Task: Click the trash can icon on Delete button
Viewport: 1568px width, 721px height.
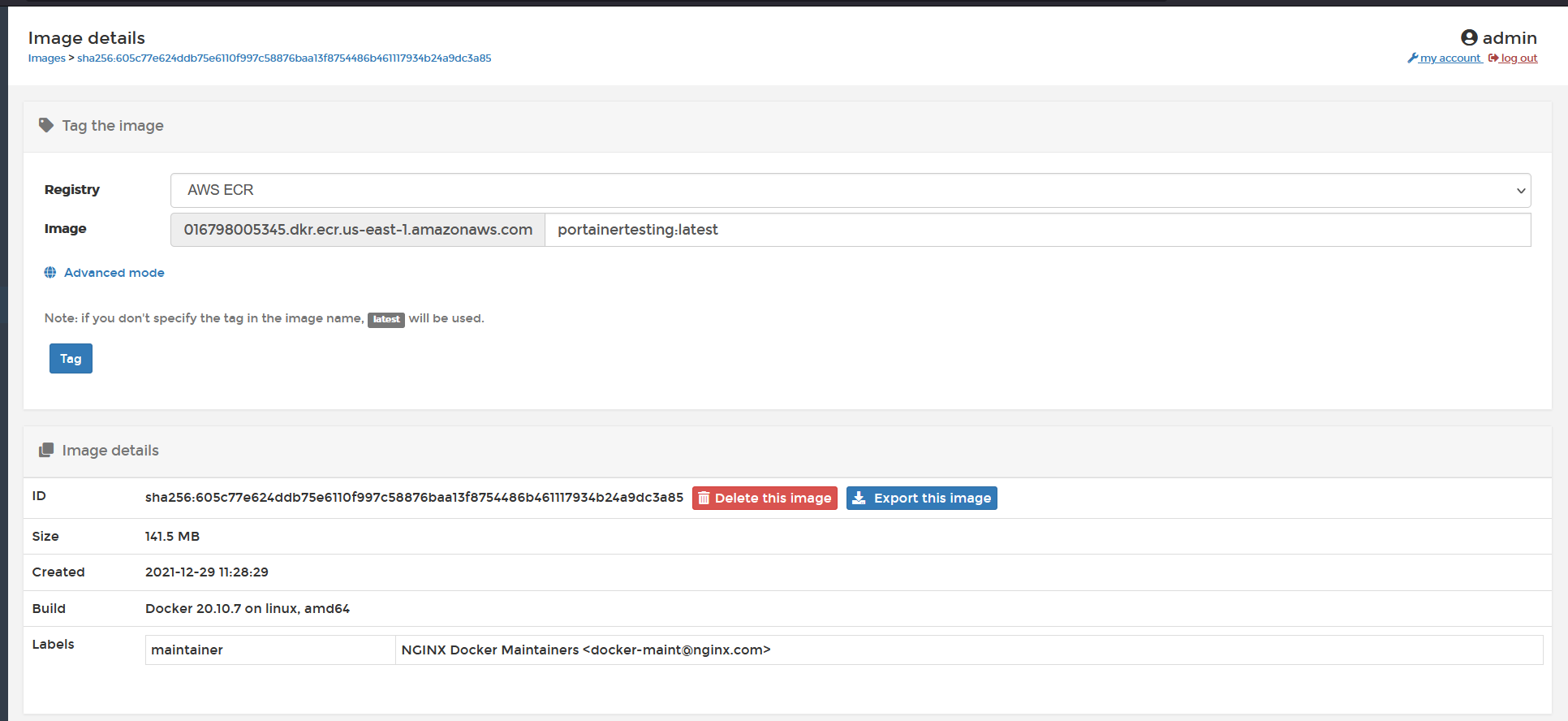Action: pos(704,499)
